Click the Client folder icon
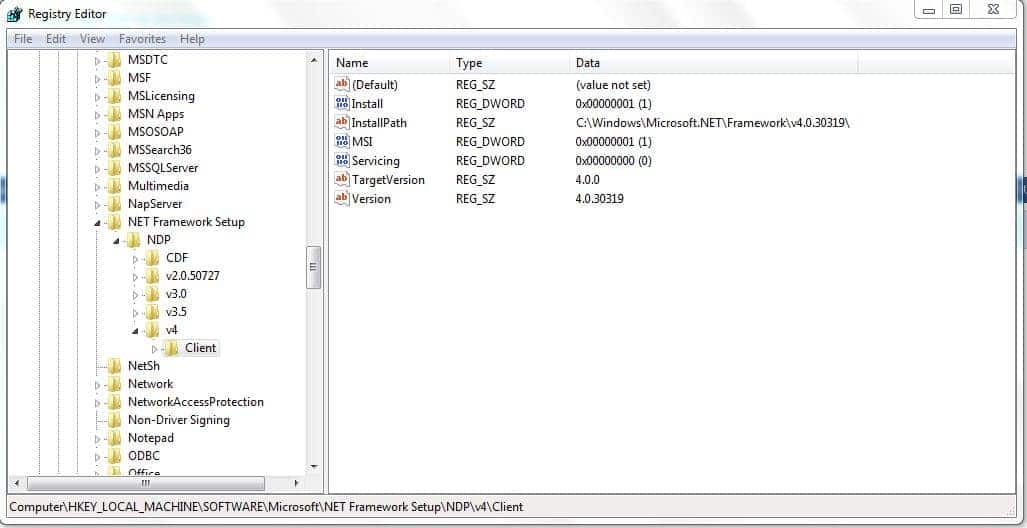 point(172,349)
